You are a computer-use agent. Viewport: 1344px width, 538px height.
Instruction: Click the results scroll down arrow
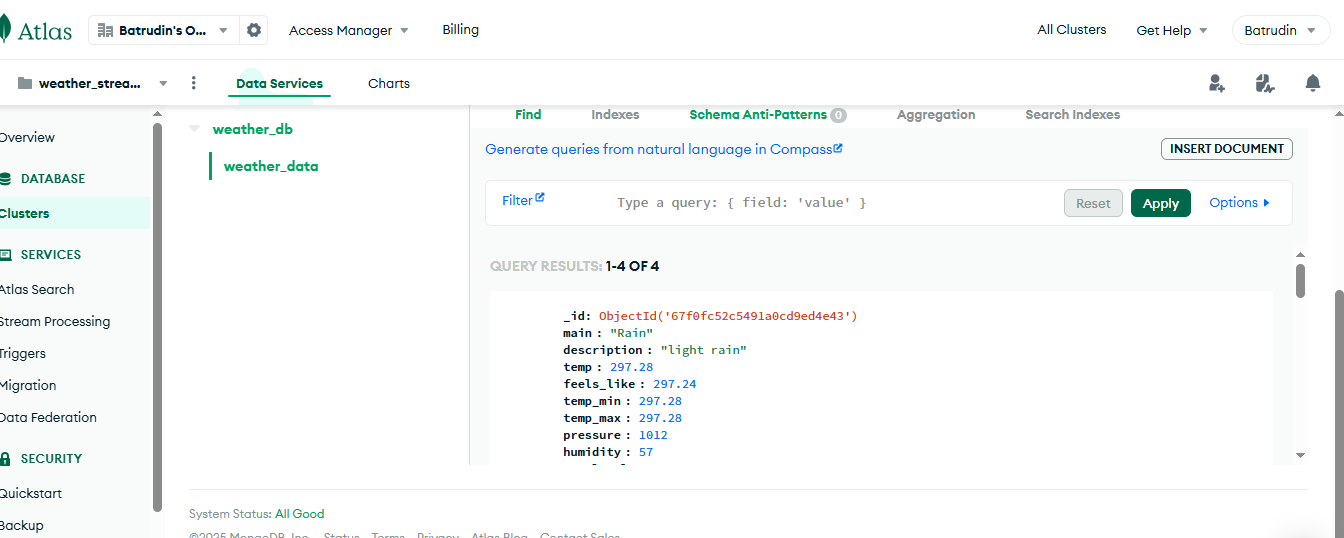1300,455
